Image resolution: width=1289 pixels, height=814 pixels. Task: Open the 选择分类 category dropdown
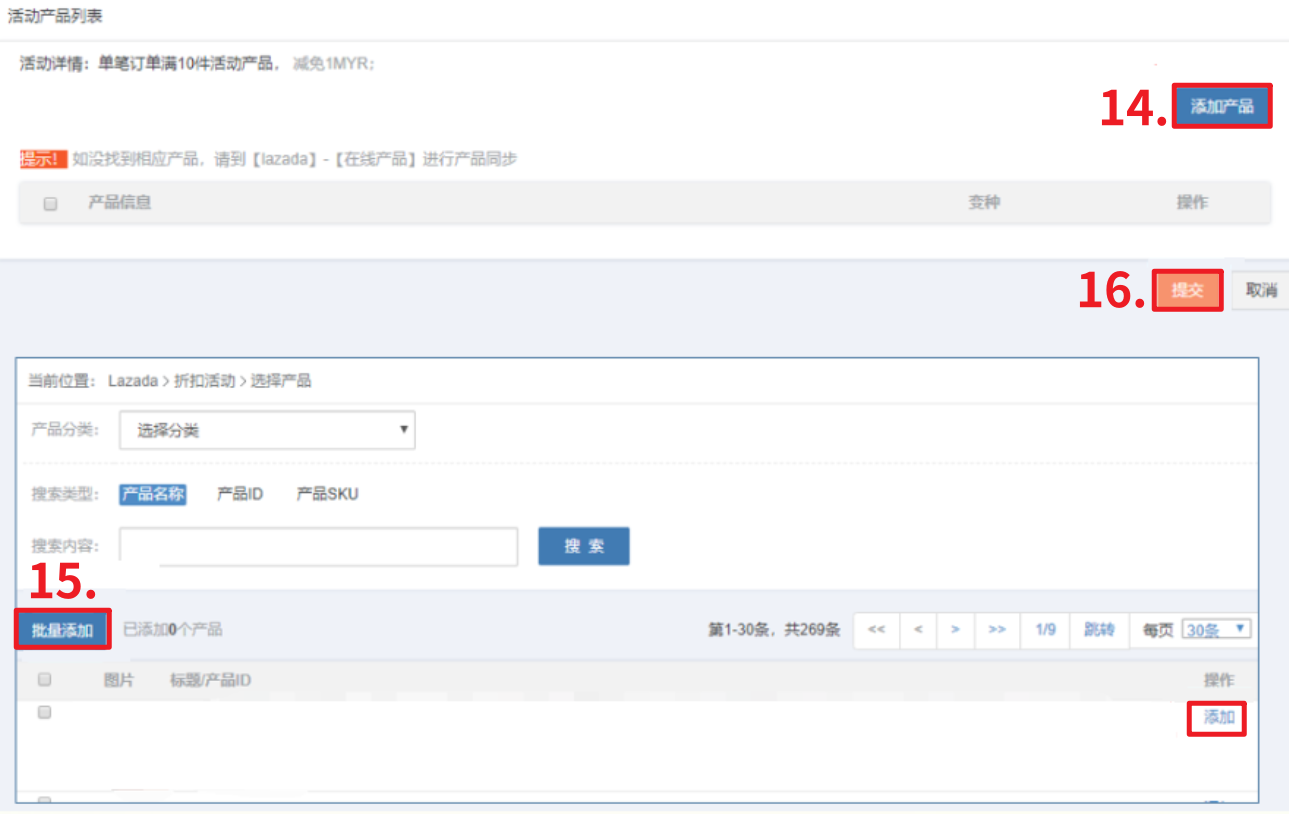(x=267, y=430)
